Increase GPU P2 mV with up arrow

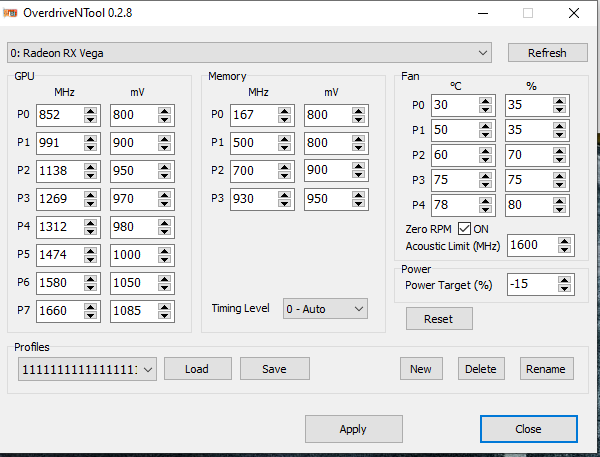165,167
